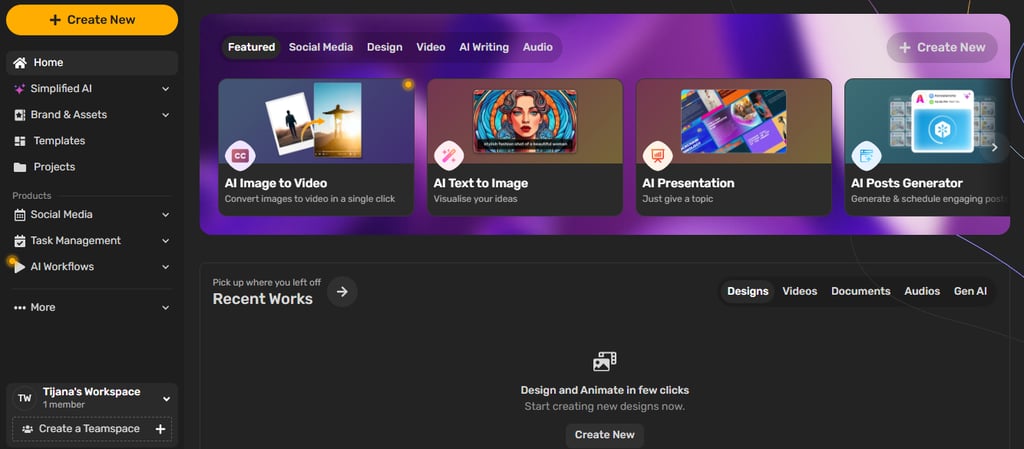Switch to the Video tab

point(431,47)
